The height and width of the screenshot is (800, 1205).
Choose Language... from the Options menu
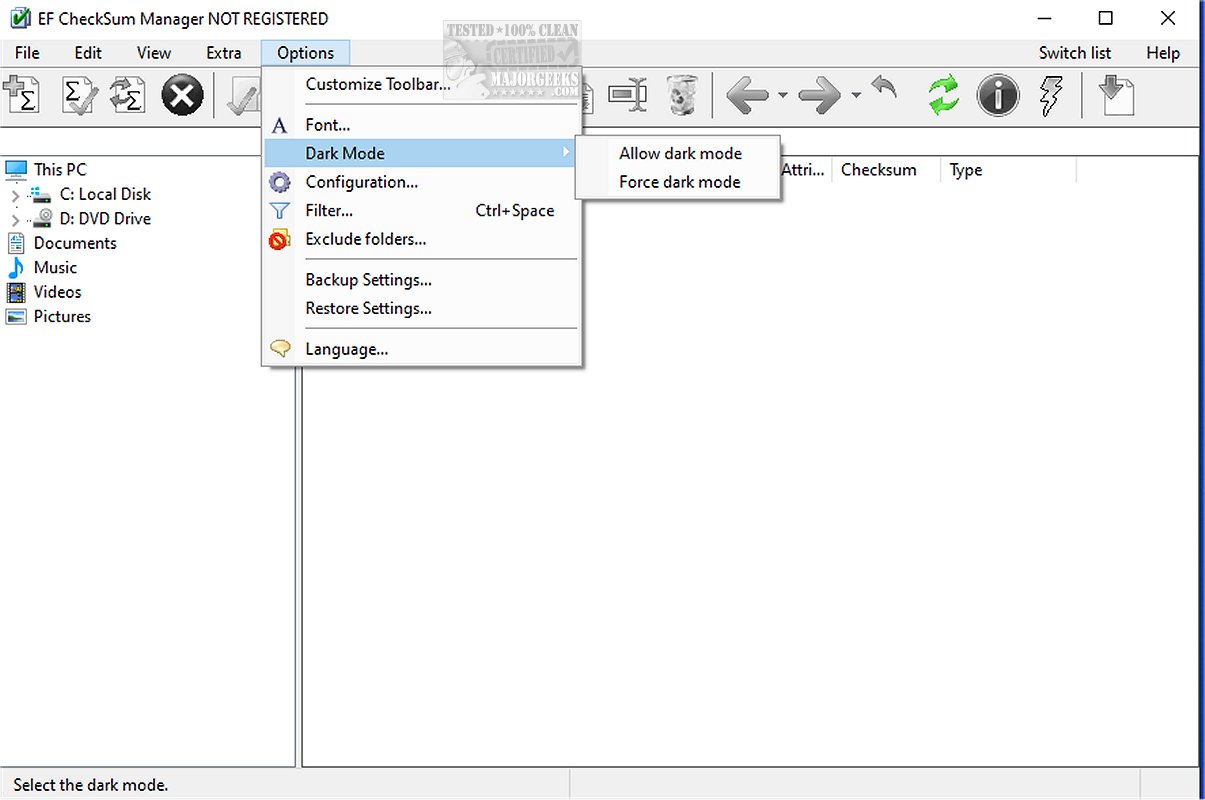pyautogui.click(x=422, y=349)
